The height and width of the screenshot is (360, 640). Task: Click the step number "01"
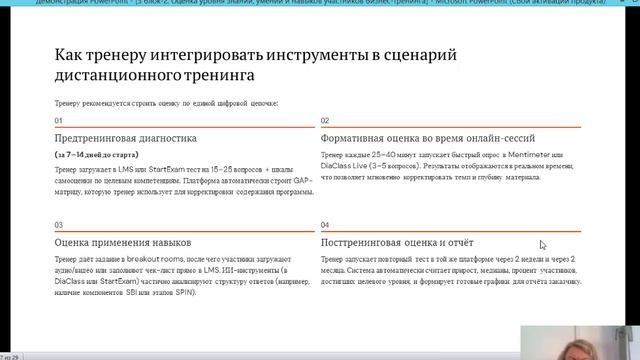58,120
